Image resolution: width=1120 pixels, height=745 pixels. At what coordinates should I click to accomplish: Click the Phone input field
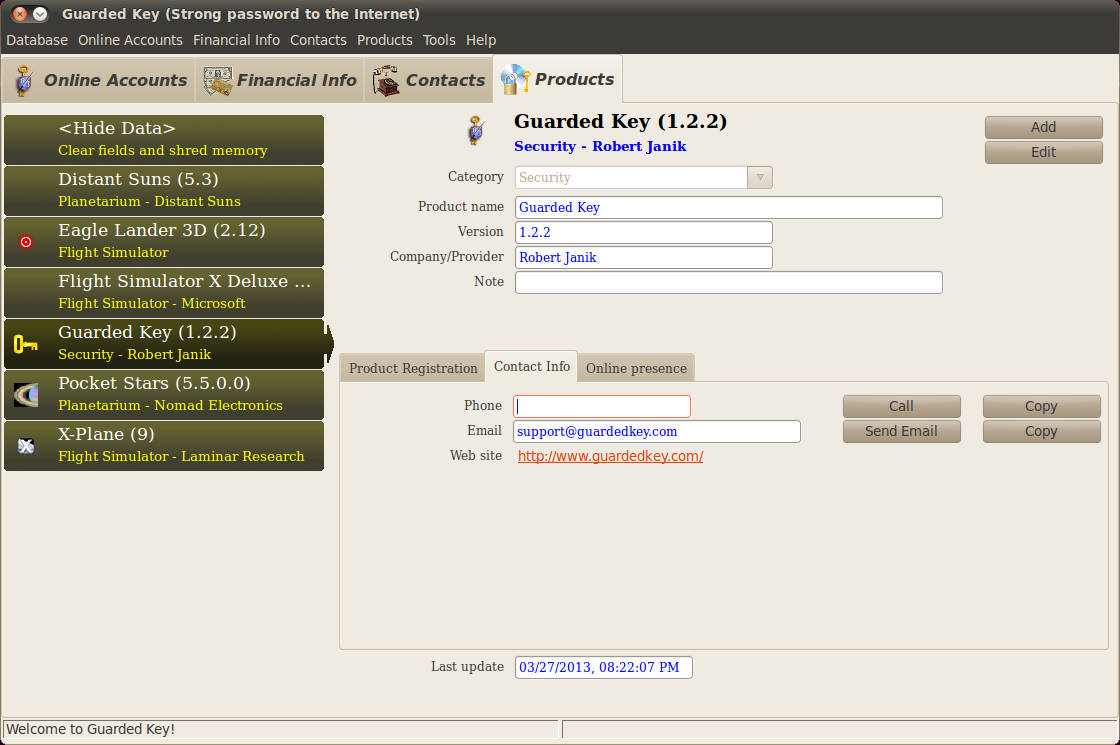(x=601, y=406)
